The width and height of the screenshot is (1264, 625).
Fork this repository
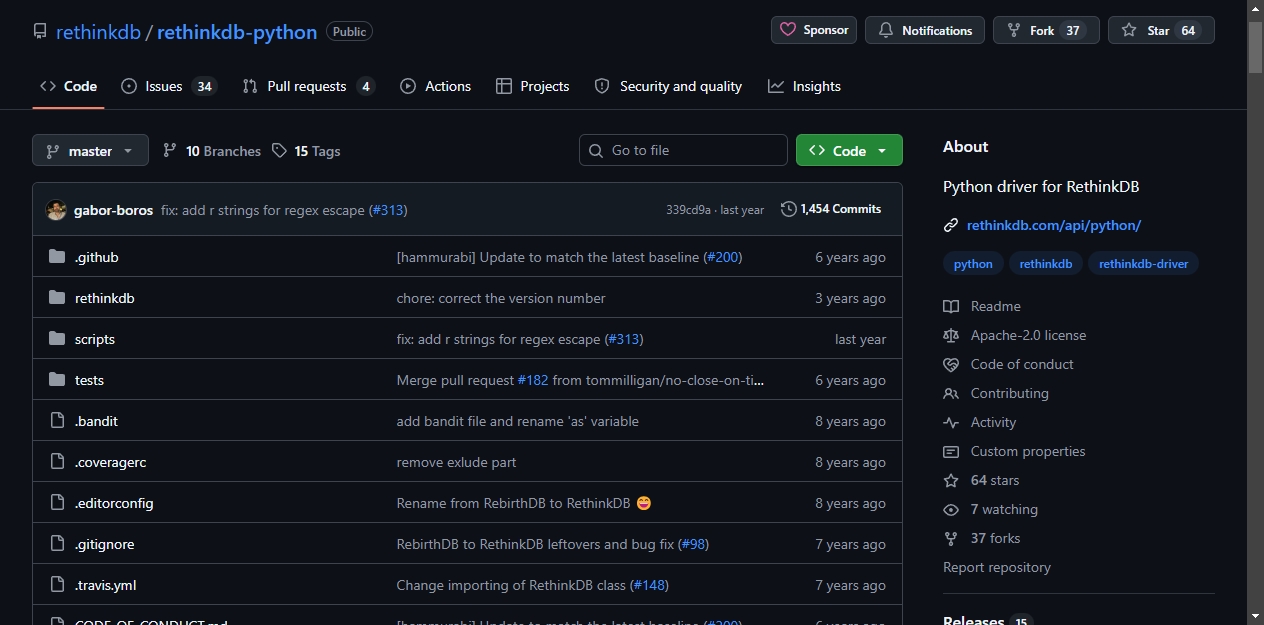1046,30
